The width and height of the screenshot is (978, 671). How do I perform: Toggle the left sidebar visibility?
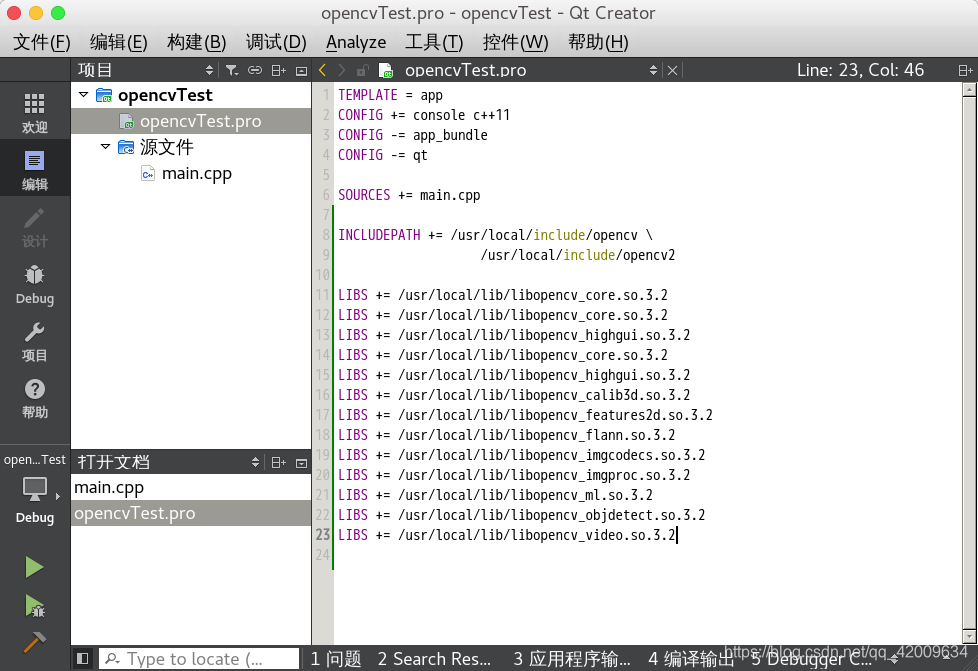click(82, 659)
